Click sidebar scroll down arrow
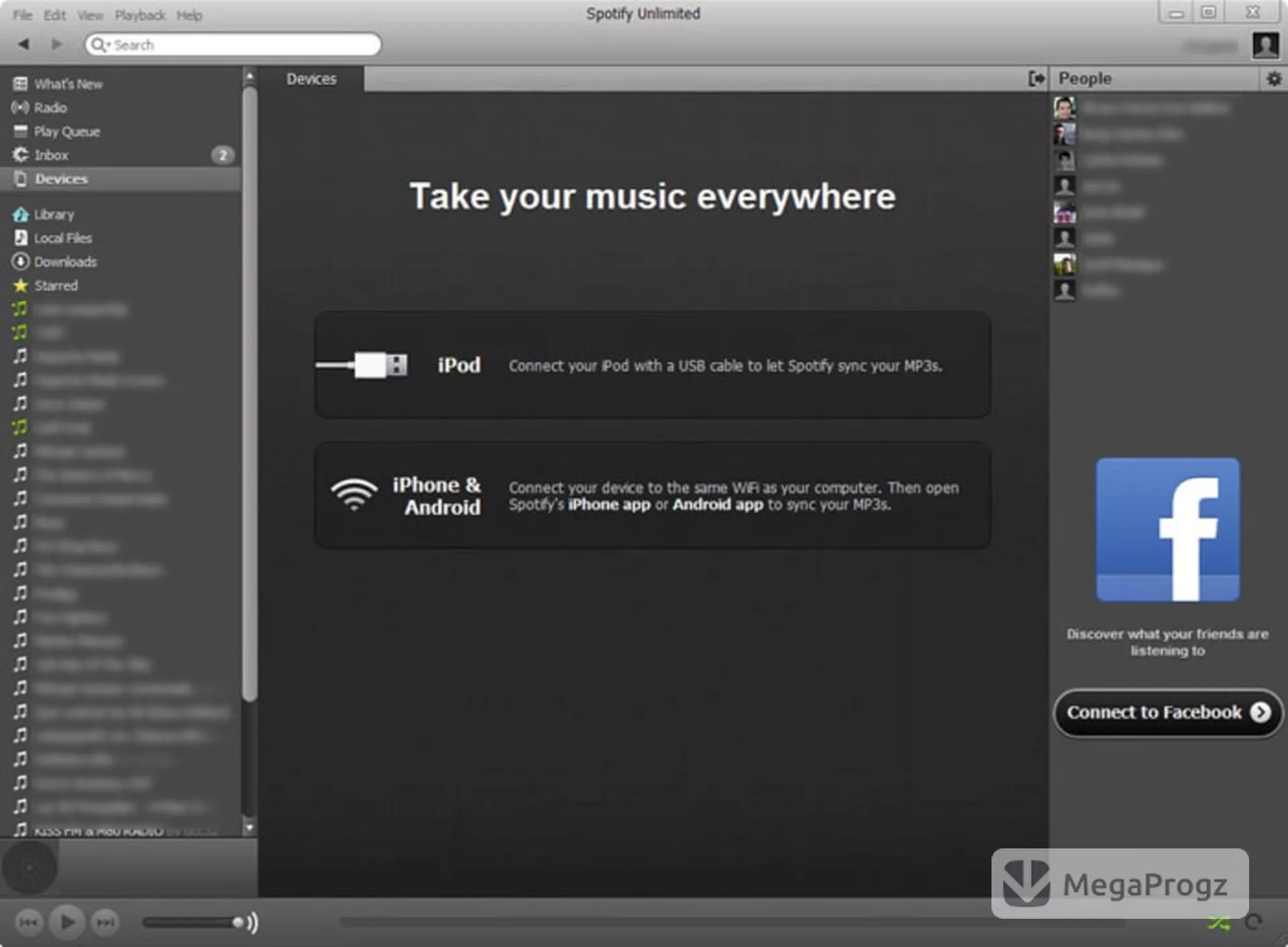The height and width of the screenshot is (947, 1288). point(250,828)
